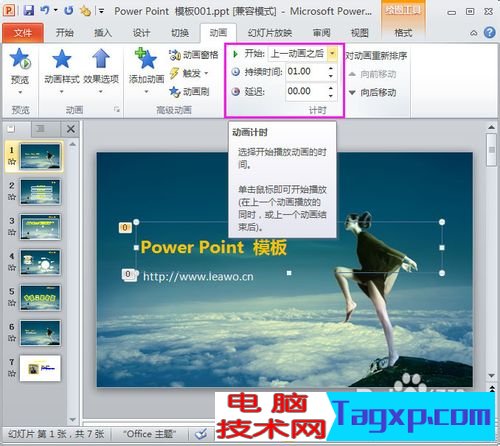
Task: Increase 延迟 with the up spinner
Action: coord(331,88)
